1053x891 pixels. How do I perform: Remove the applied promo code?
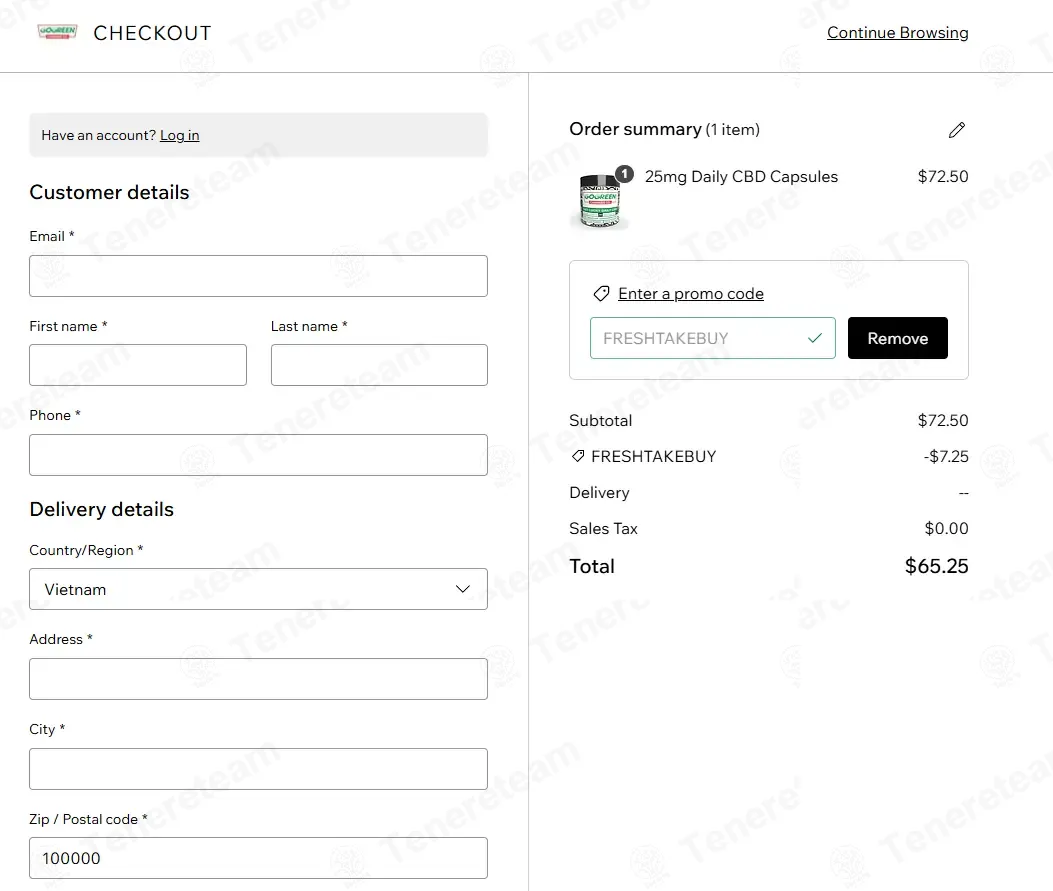pyautogui.click(x=897, y=338)
